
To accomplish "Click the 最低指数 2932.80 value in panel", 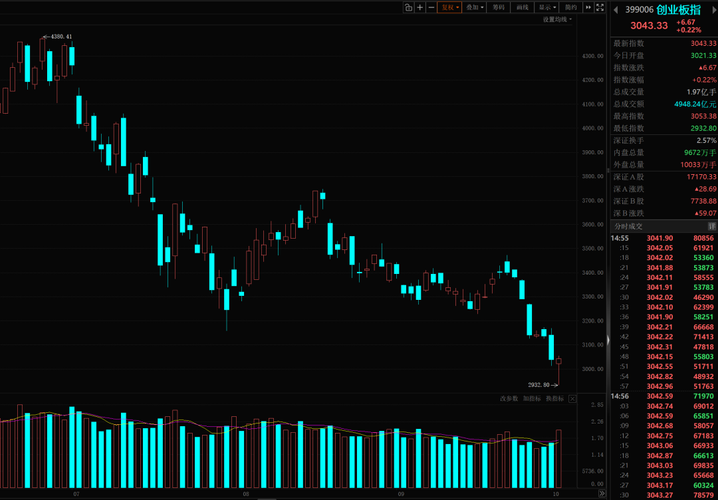I will (703, 128).
